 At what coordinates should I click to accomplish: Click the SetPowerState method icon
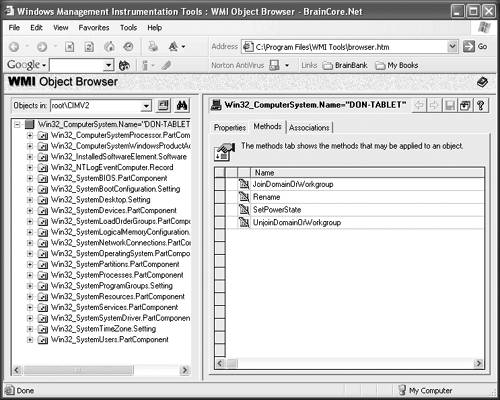(244, 210)
